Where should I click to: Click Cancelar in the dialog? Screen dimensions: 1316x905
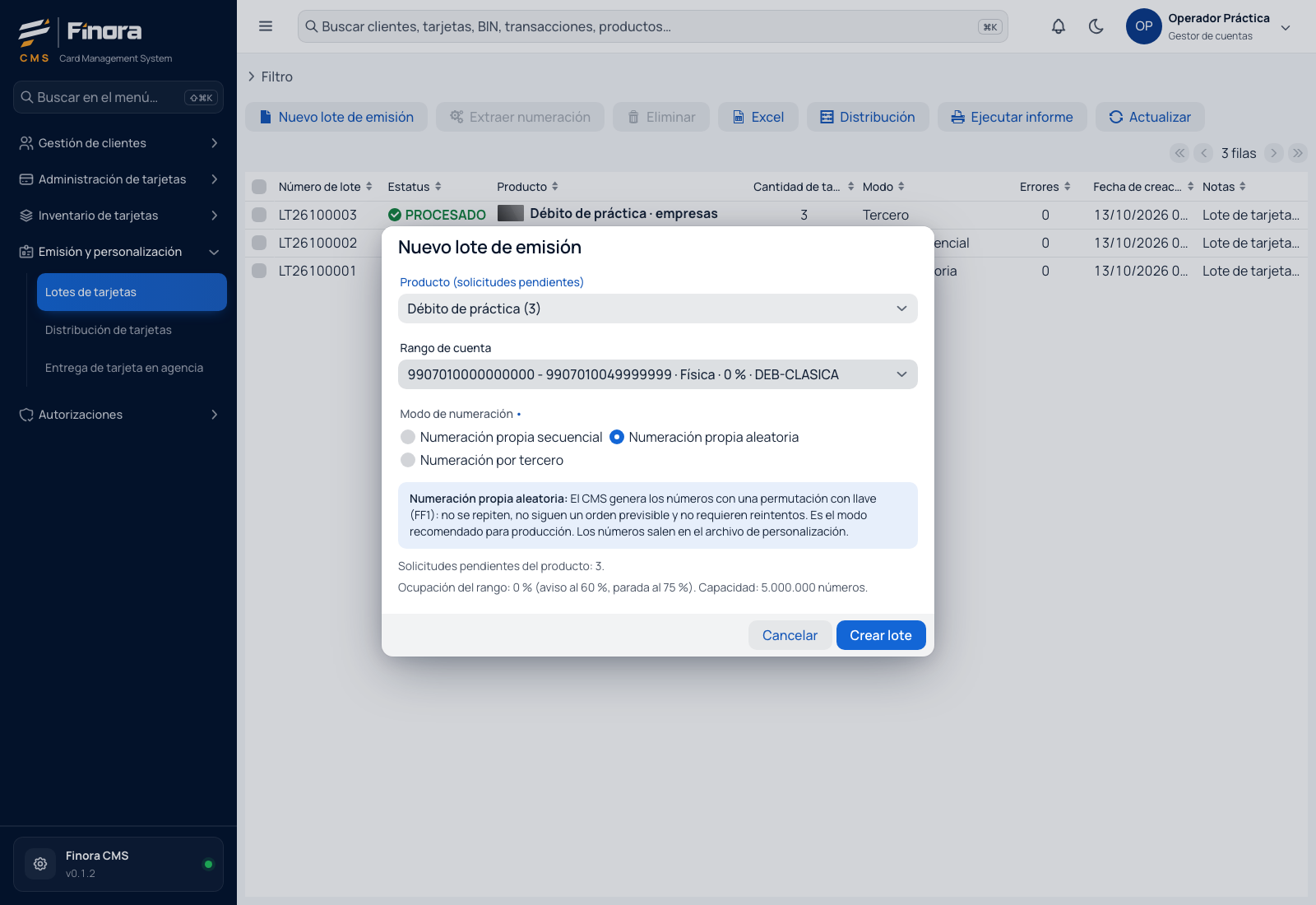point(790,635)
